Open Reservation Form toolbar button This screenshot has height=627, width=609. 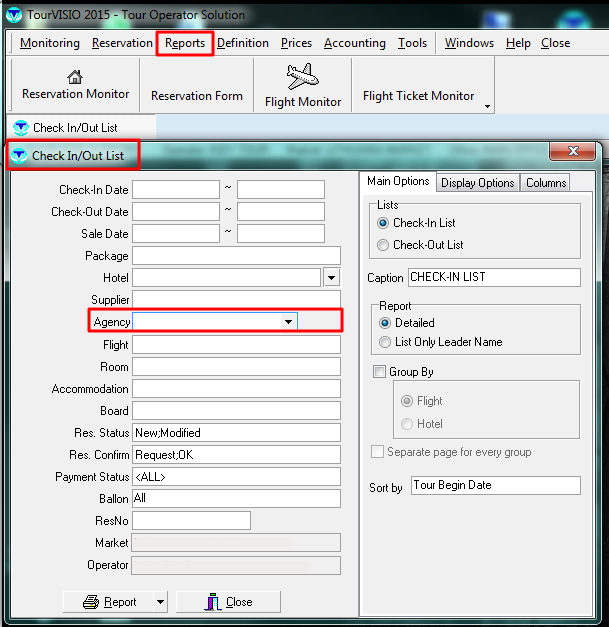click(x=196, y=96)
